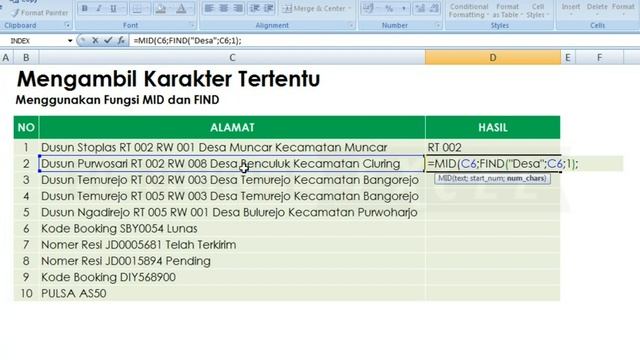Align text right in the Alignment group
Image resolution: width=640 pixels, height=360 pixels.
[238, 8]
